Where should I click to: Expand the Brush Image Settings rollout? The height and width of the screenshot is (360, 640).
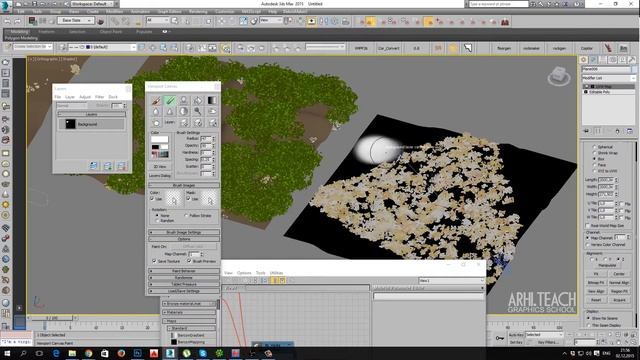point(184,232)
